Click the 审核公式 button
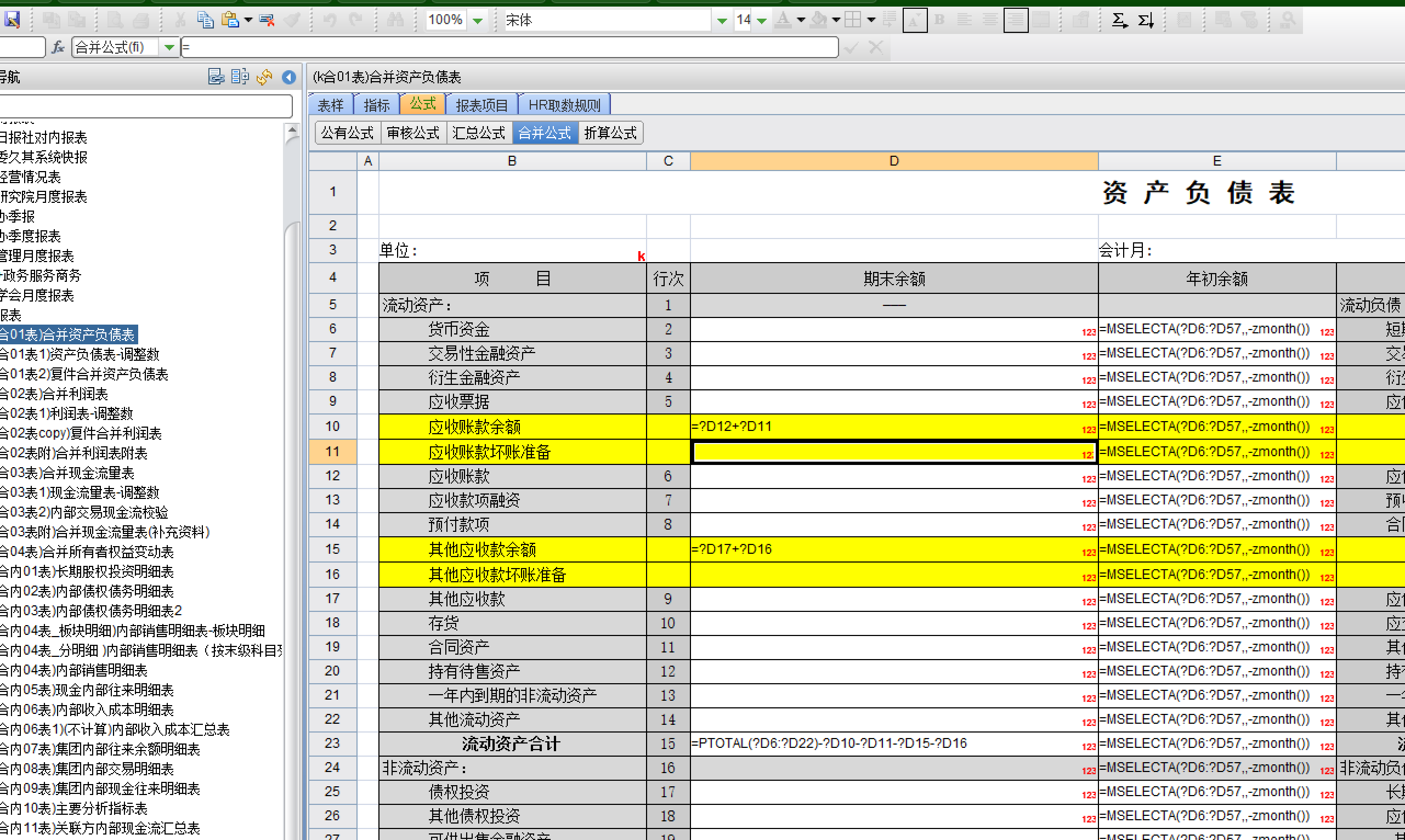Screen dimensions: 1405x840 (x=413, y=133)
